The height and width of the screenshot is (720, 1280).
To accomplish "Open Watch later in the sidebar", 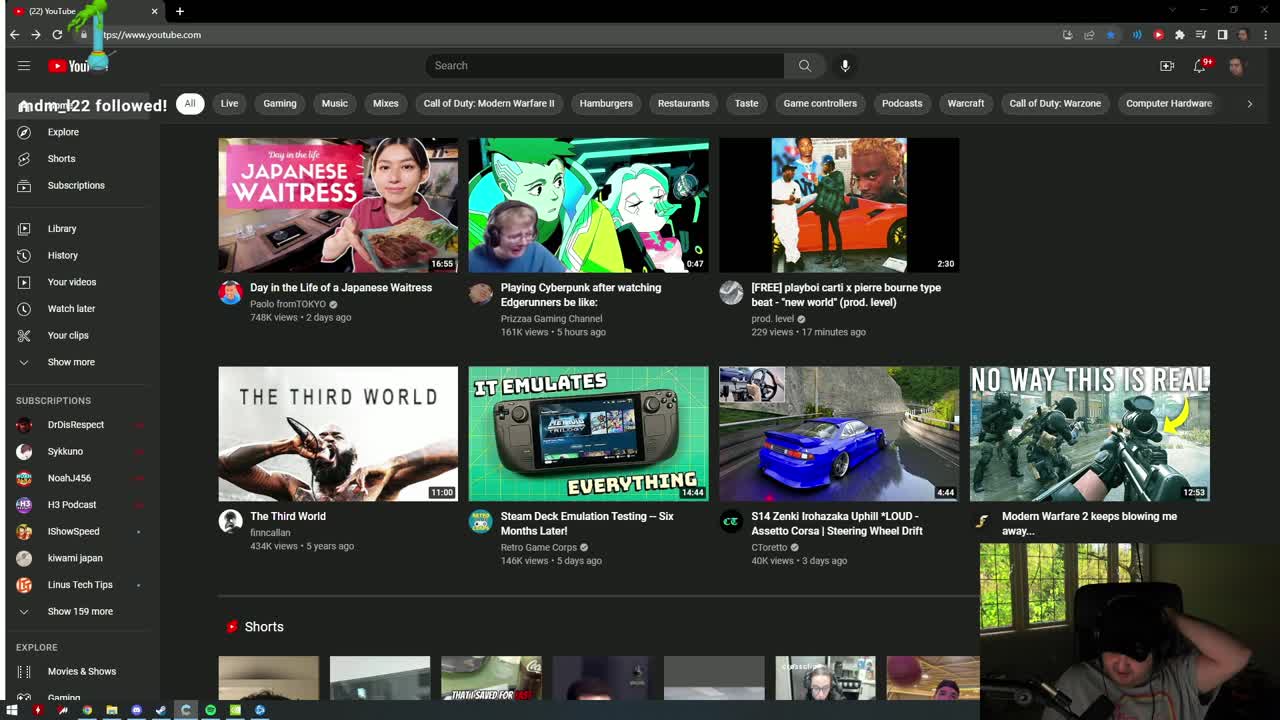I will click(80, 309).
